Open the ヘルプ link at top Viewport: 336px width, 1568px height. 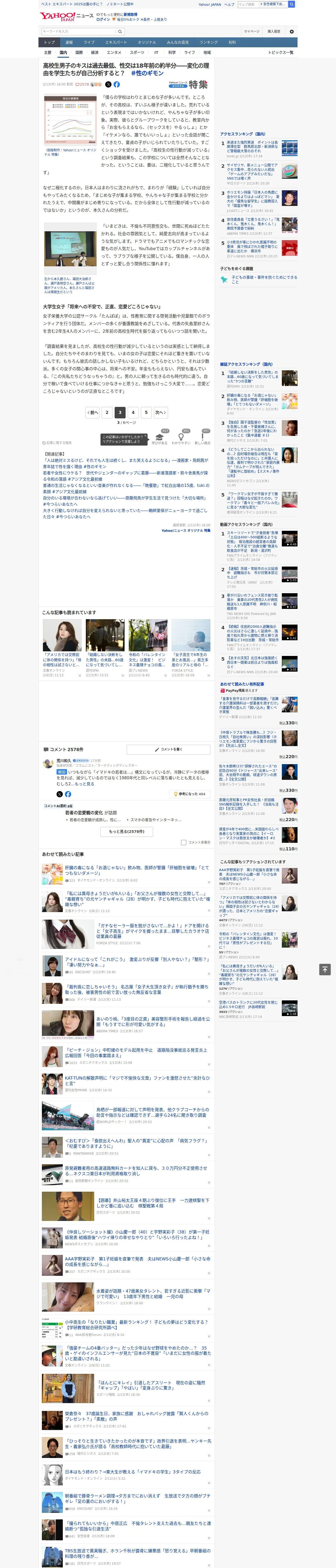pyautogui.click(x=229, y=4)
